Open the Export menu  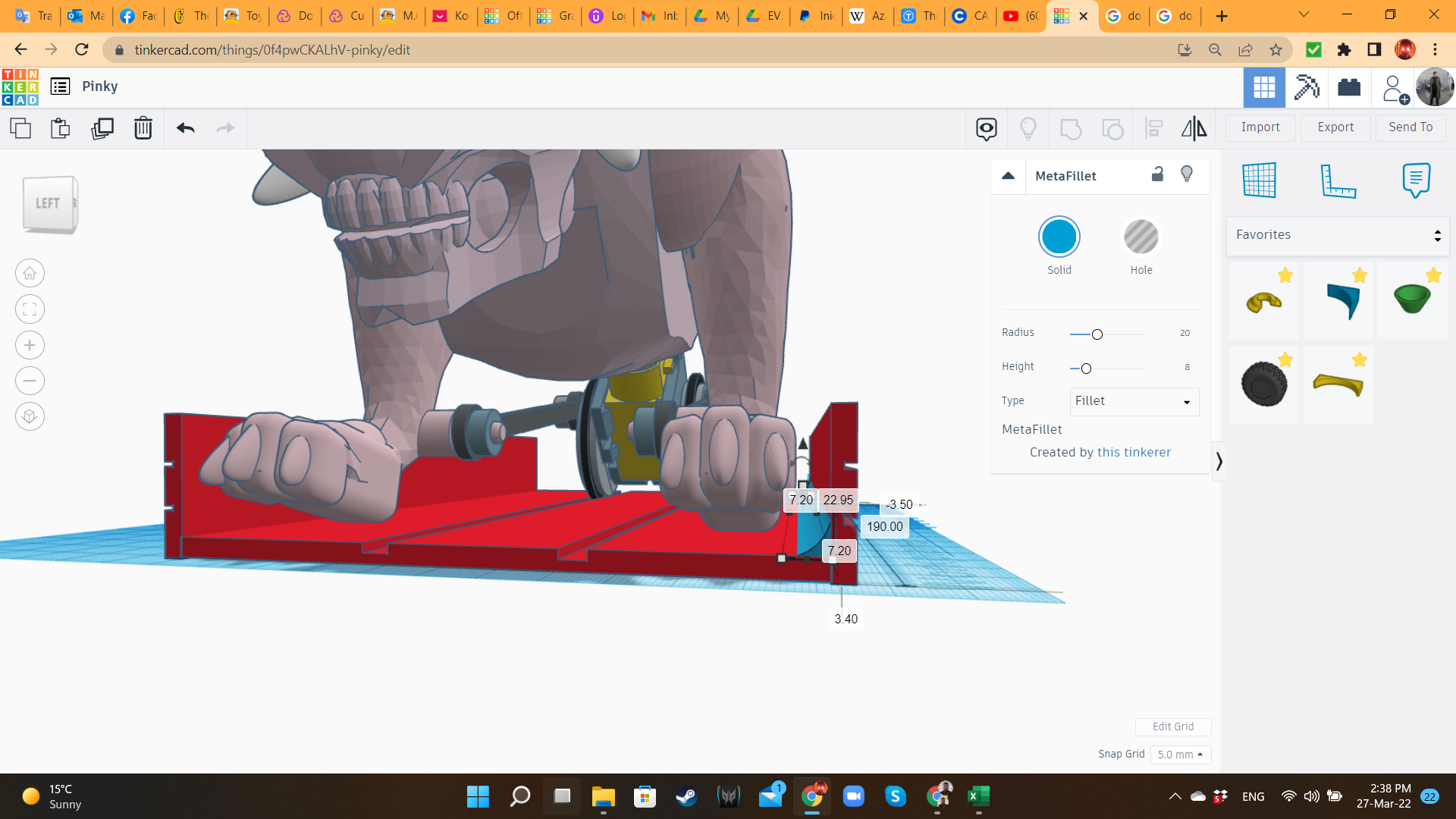pos(1335,127)
